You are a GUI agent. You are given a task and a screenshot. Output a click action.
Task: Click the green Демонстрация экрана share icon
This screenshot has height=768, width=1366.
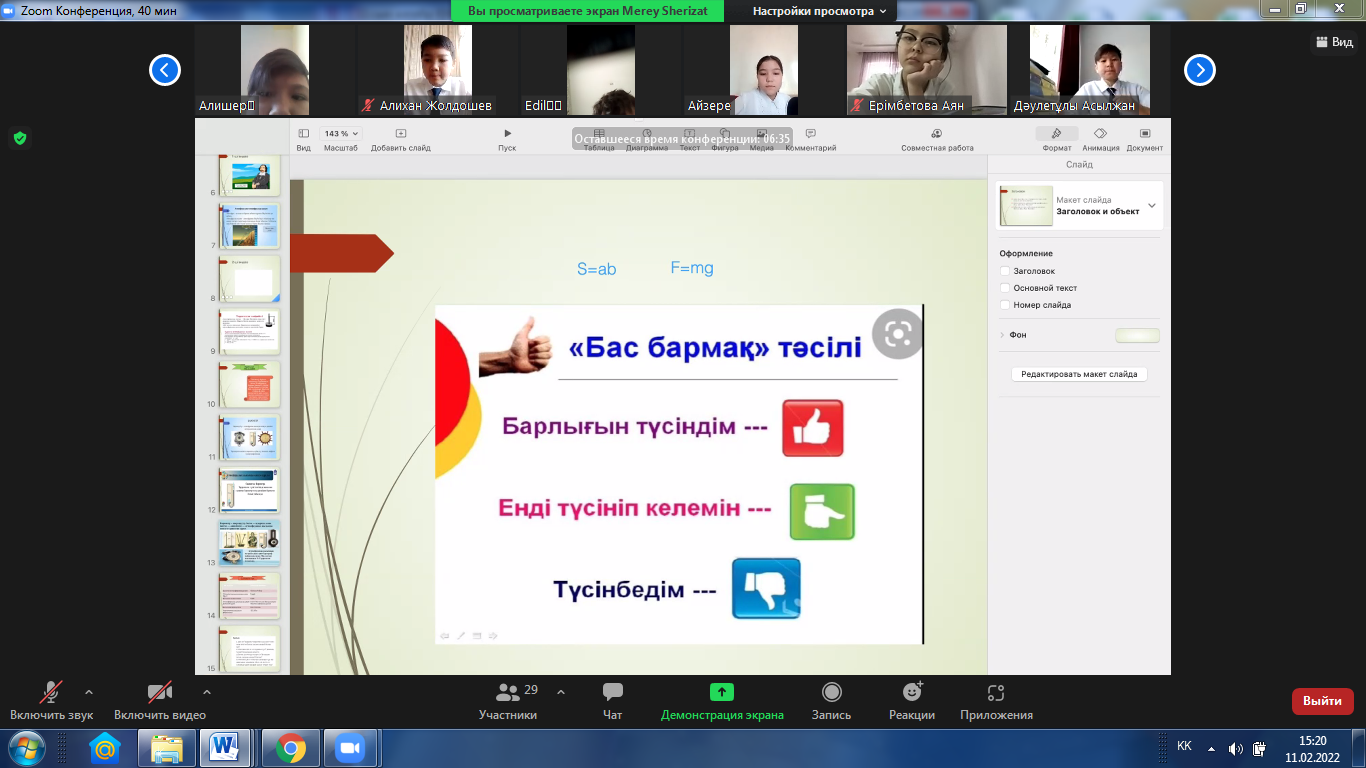[x=722, y=693]
